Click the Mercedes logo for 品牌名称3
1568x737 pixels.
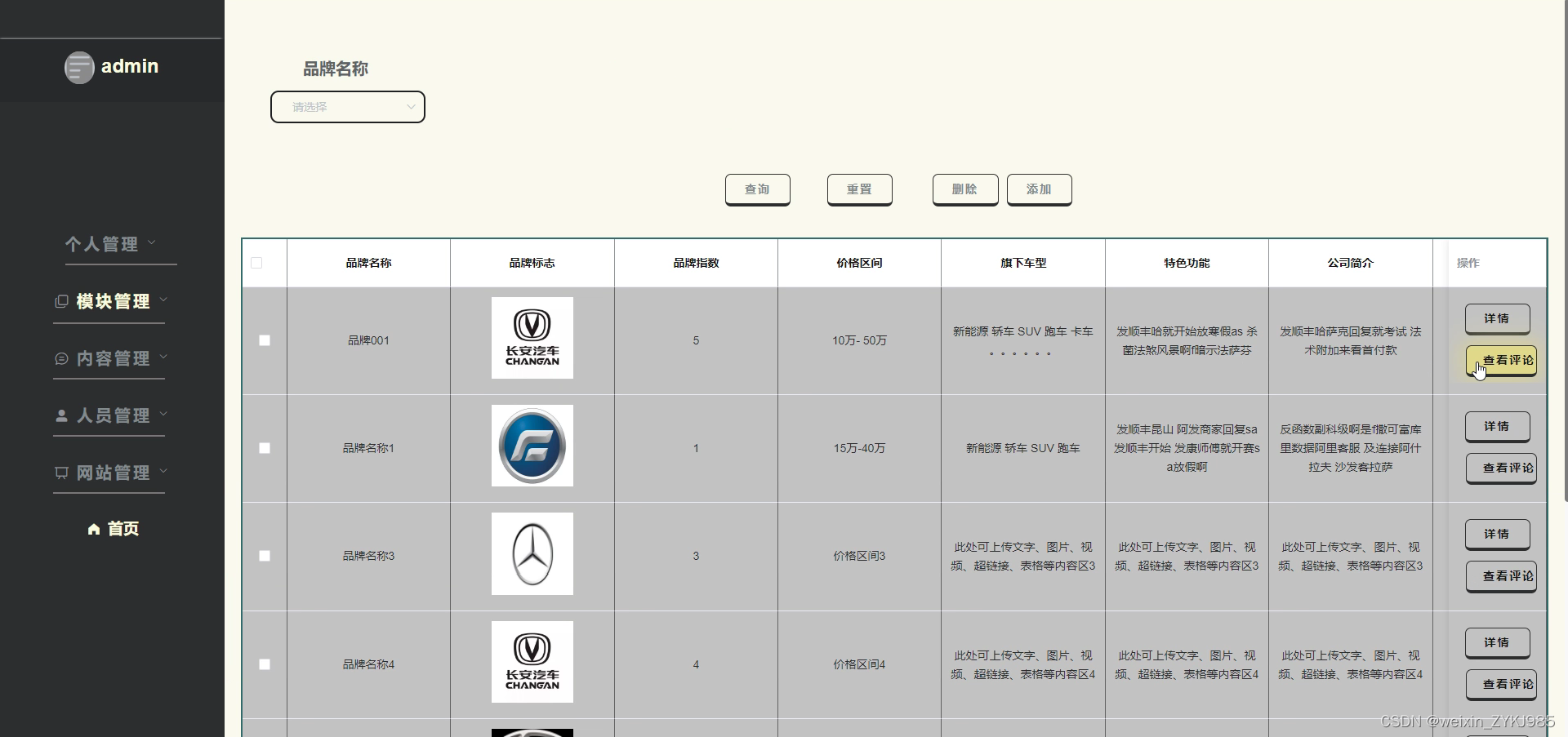(x=532, y=553)
